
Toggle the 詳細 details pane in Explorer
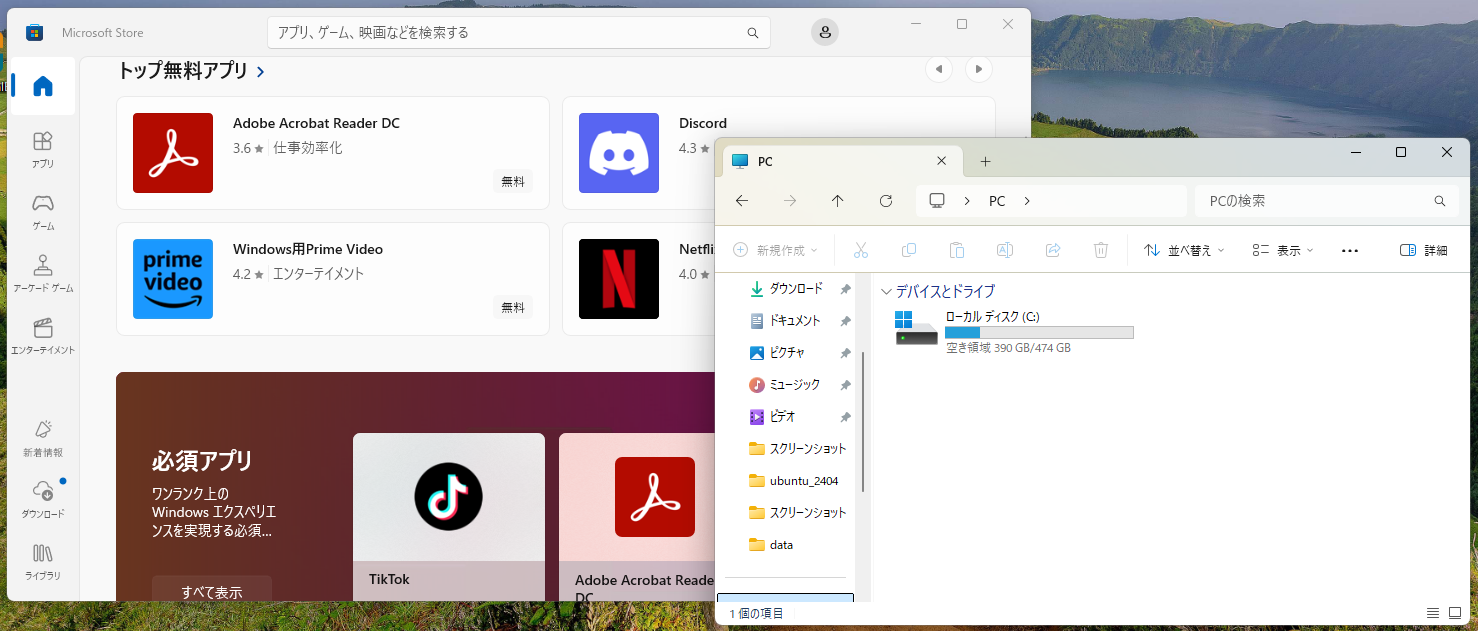1424,250
